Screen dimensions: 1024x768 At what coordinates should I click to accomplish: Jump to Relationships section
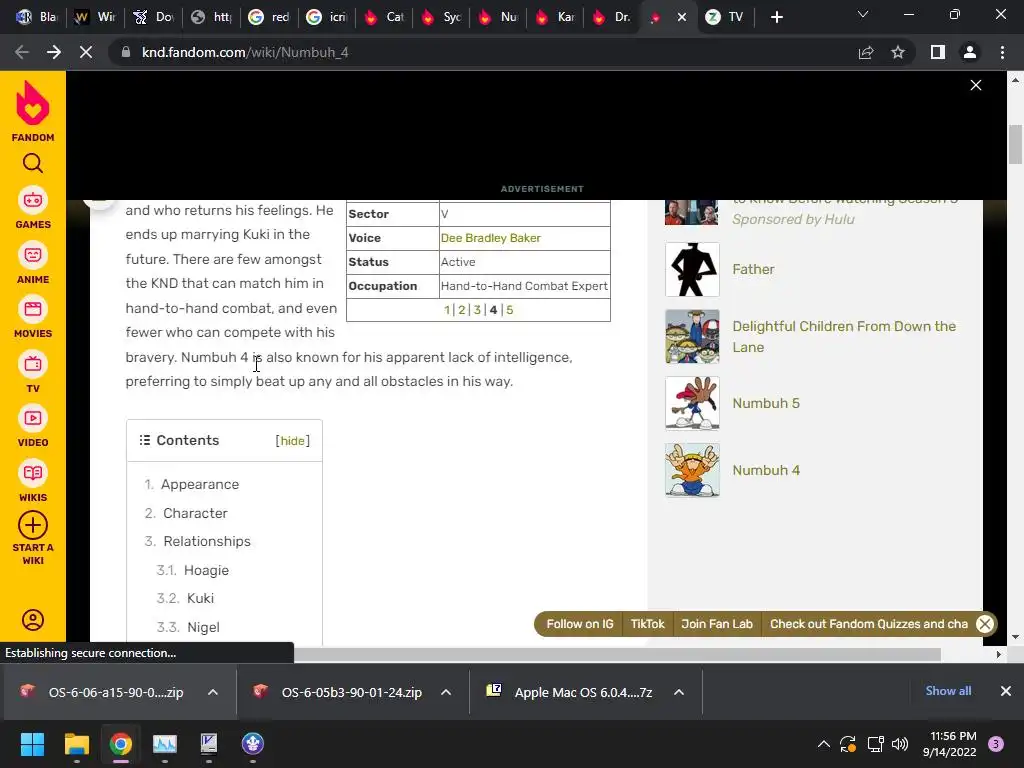[207, 541]
